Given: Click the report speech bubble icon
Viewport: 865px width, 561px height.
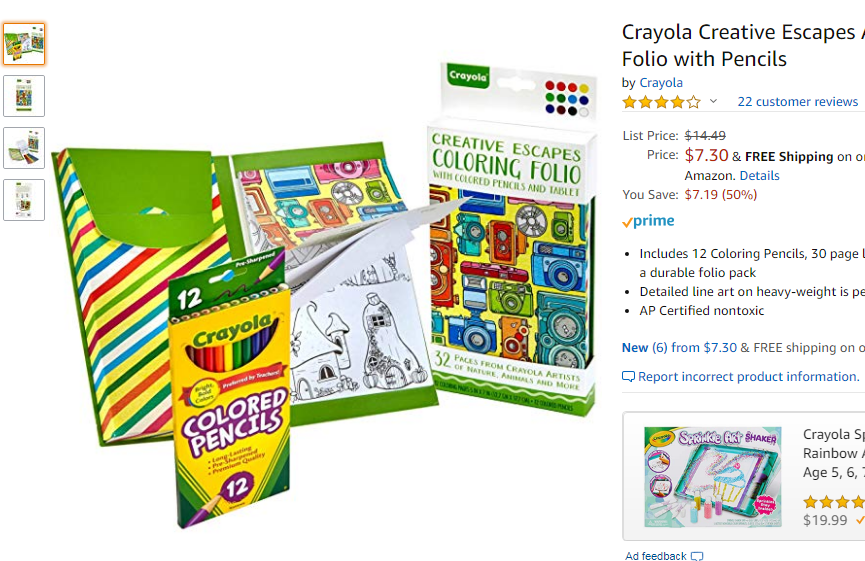Looking at the screenshot, I should point(628,377).
